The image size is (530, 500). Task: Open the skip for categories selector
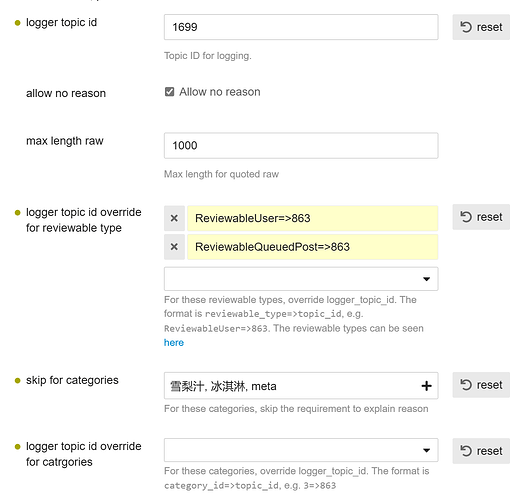[x=301, y=386]
